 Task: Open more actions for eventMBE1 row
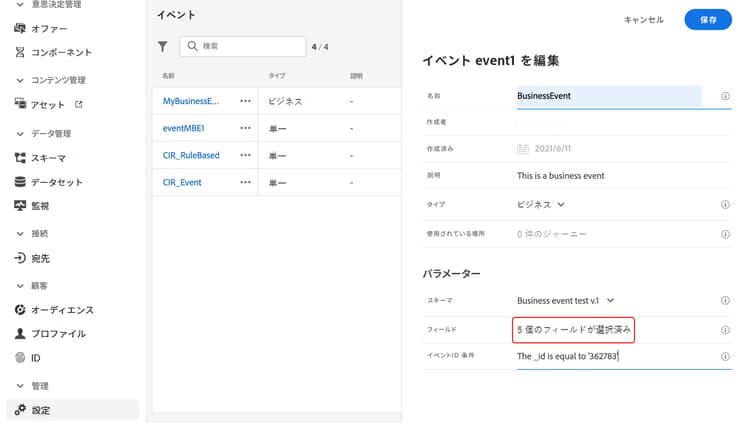point(245,128)
